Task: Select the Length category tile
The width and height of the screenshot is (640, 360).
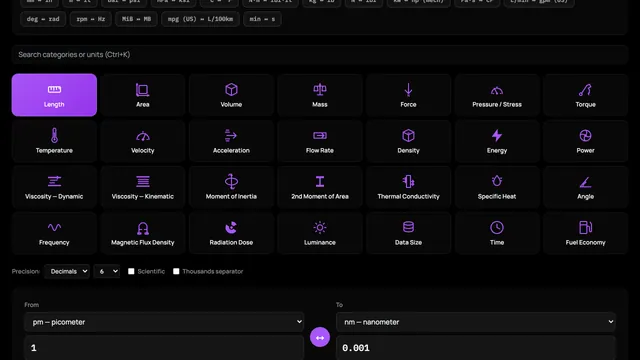Action: 54,95
